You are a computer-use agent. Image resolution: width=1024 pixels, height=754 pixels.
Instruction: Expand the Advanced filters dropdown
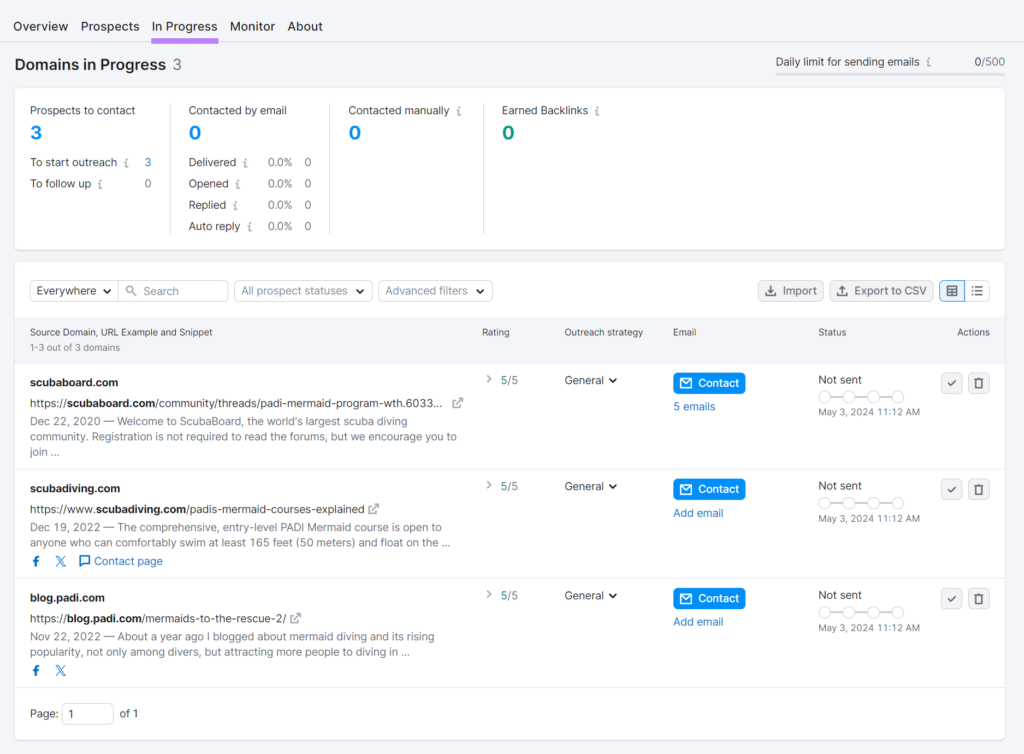pos(435,291)
